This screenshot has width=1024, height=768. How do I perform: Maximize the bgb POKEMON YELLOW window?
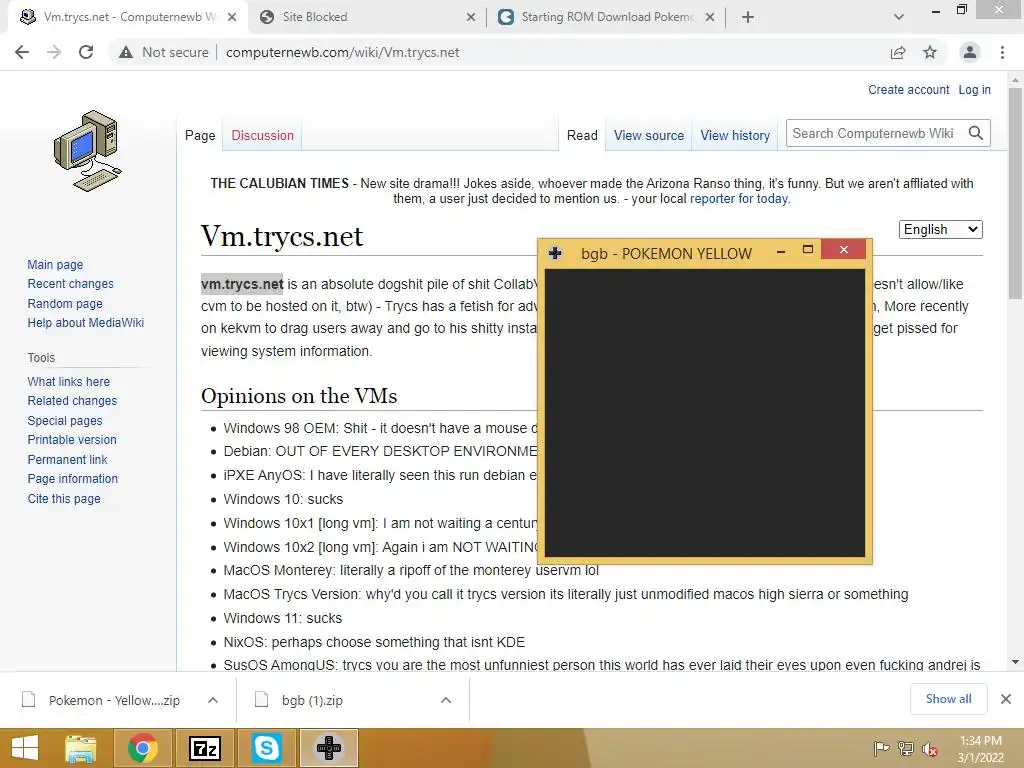808,249
